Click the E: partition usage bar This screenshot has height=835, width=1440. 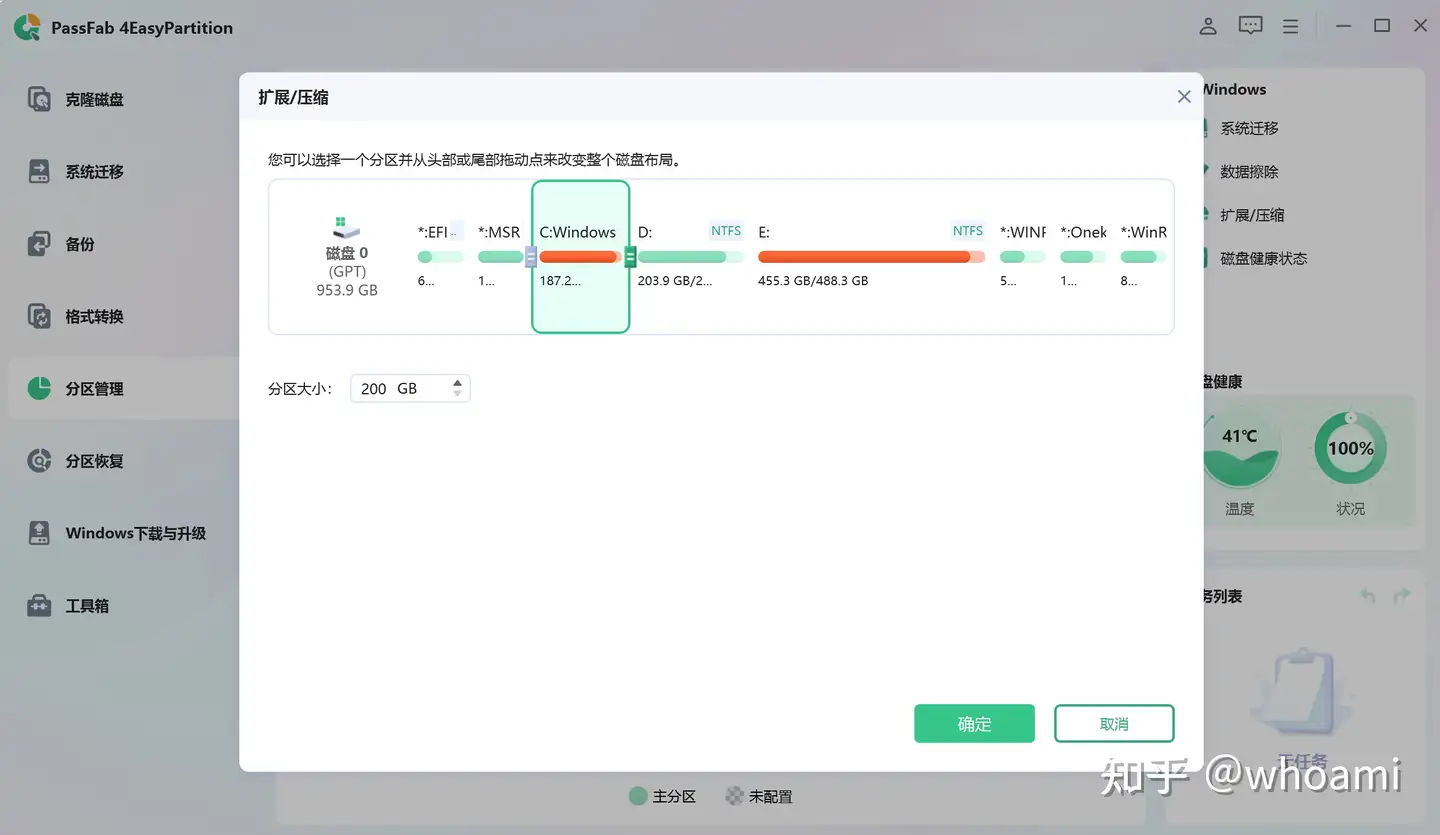coord(871,257)
